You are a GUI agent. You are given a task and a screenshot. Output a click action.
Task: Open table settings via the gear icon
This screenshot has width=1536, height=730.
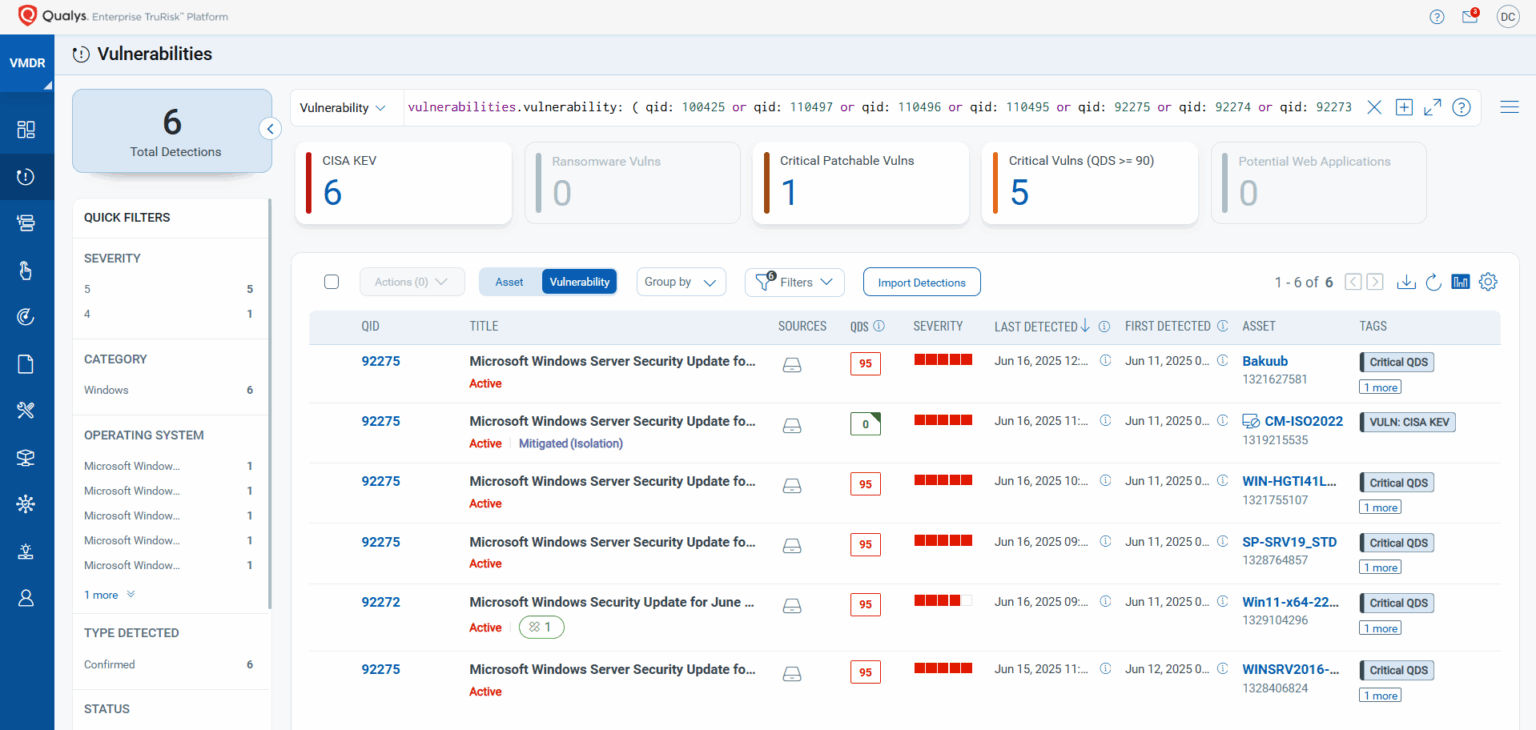1488,282
